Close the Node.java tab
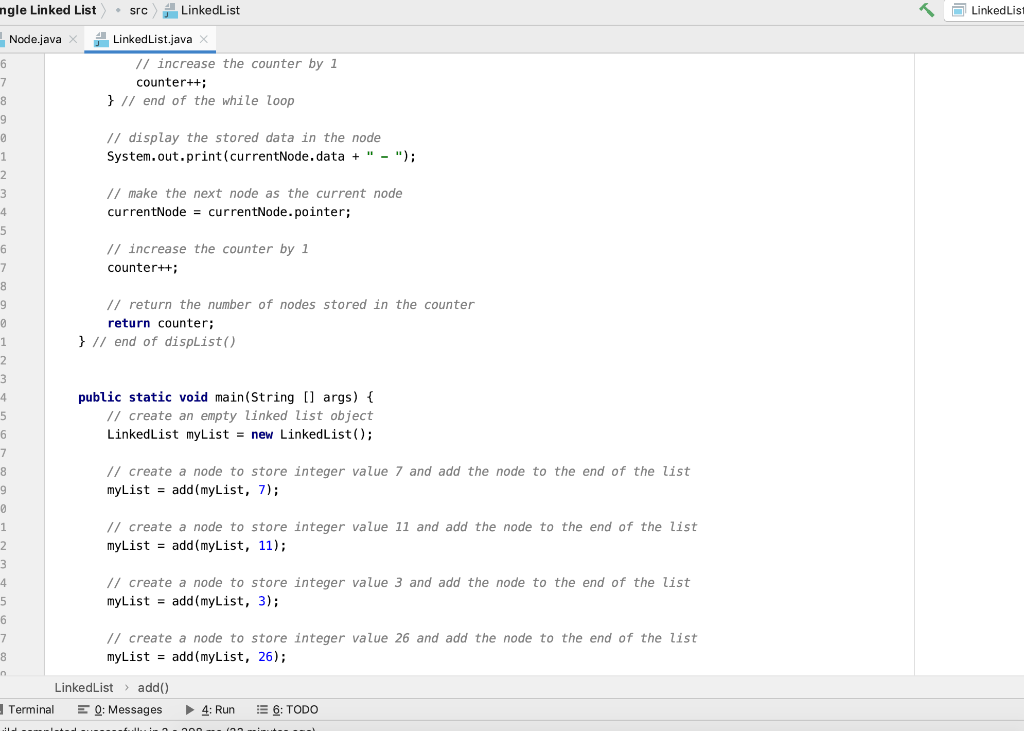1024x731 pixels. tap(73, 39)
